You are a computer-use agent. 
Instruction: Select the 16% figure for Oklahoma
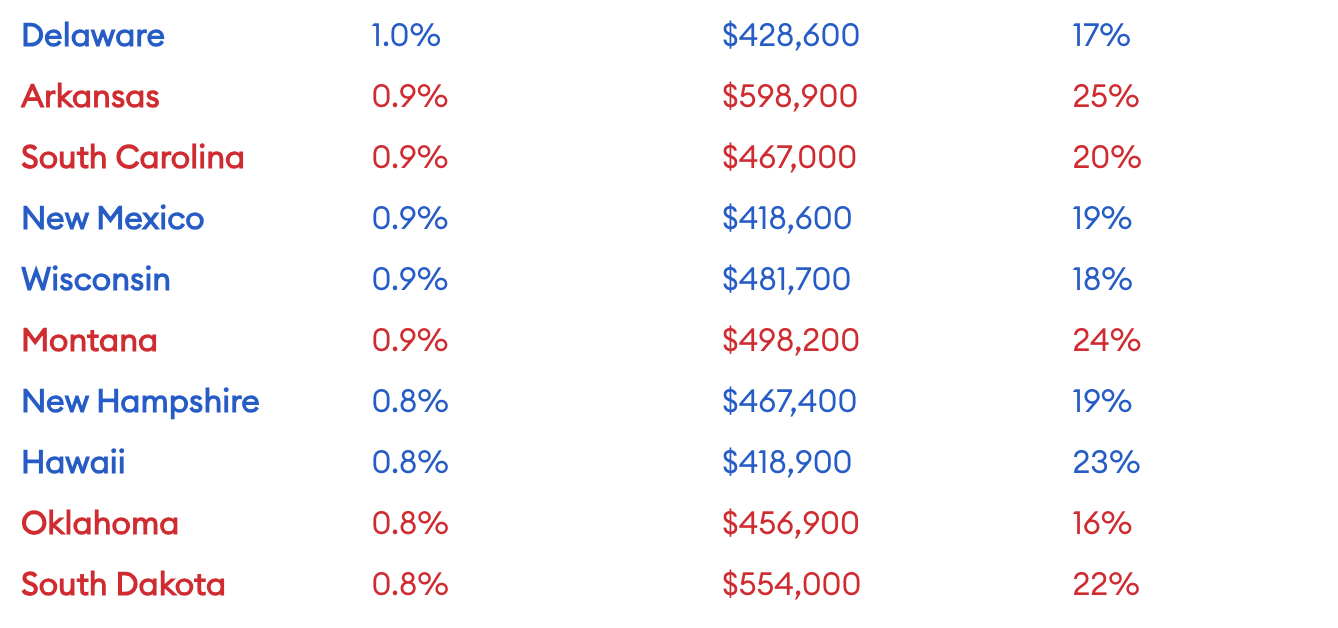1102,524
